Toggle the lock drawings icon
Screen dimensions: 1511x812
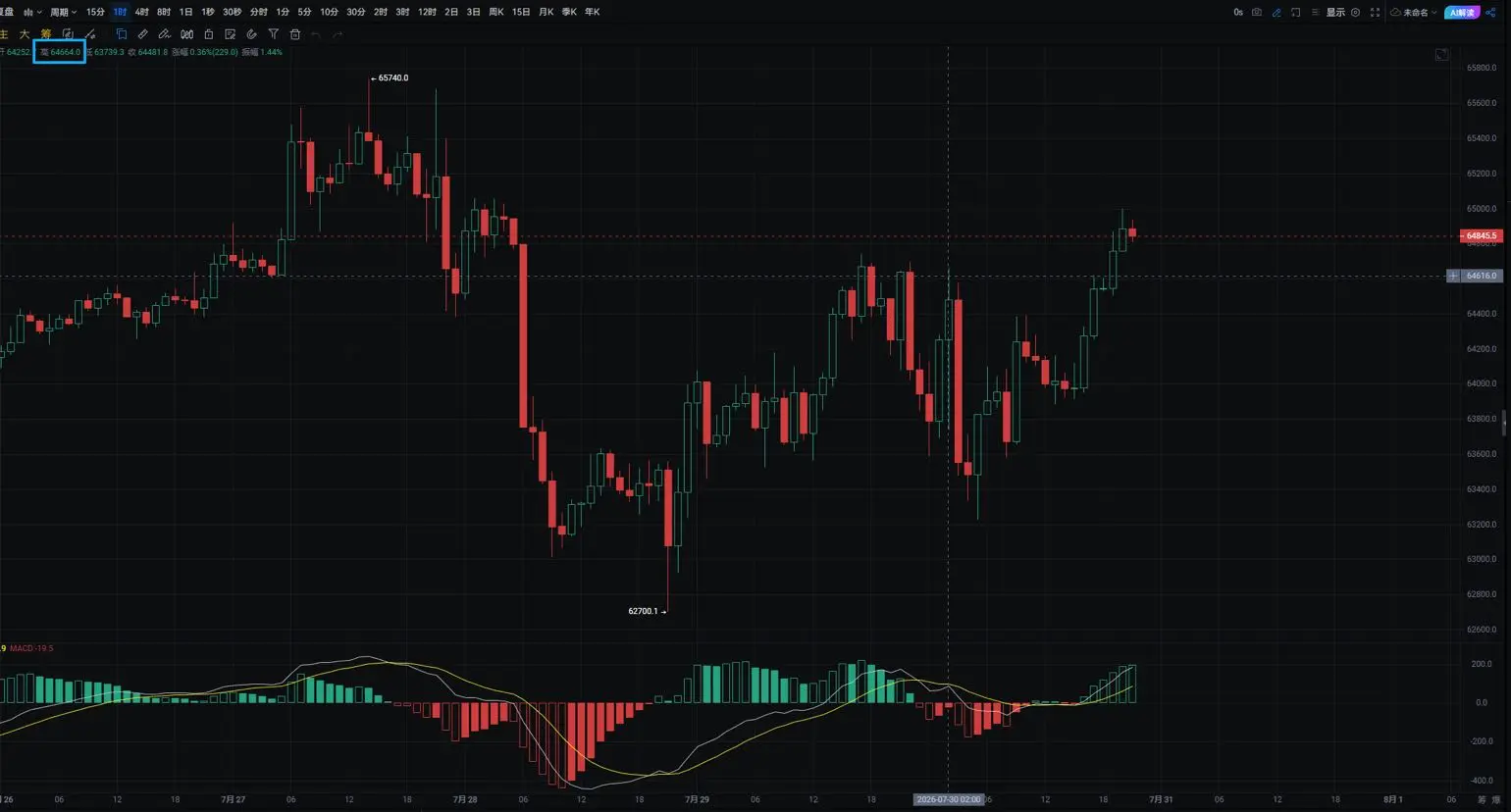coord(208,34)
